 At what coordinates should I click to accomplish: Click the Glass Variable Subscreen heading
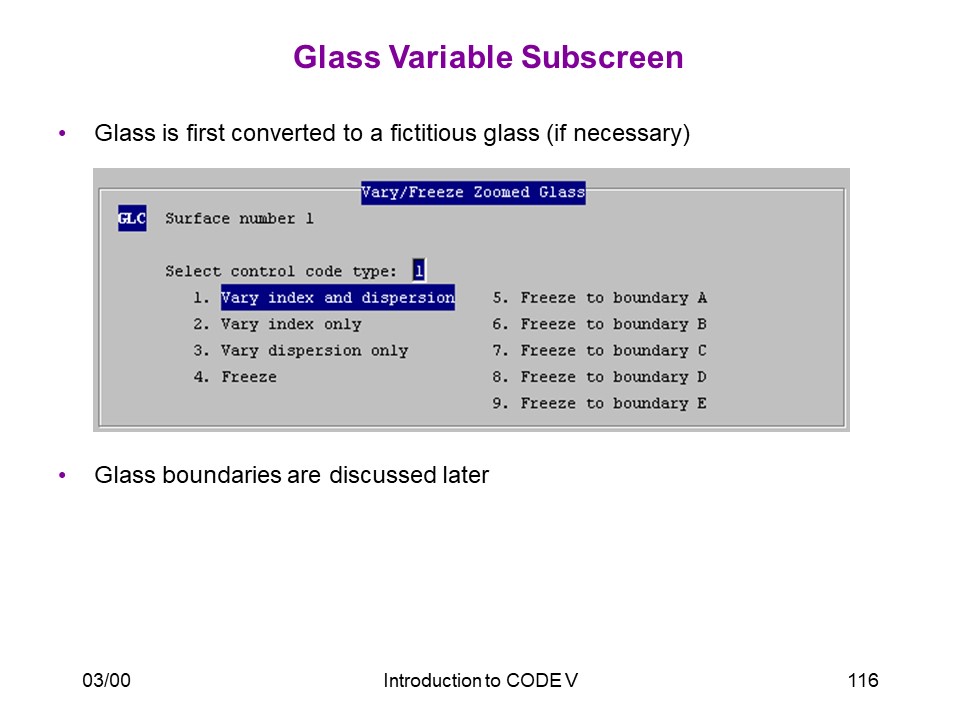[488, 57]
